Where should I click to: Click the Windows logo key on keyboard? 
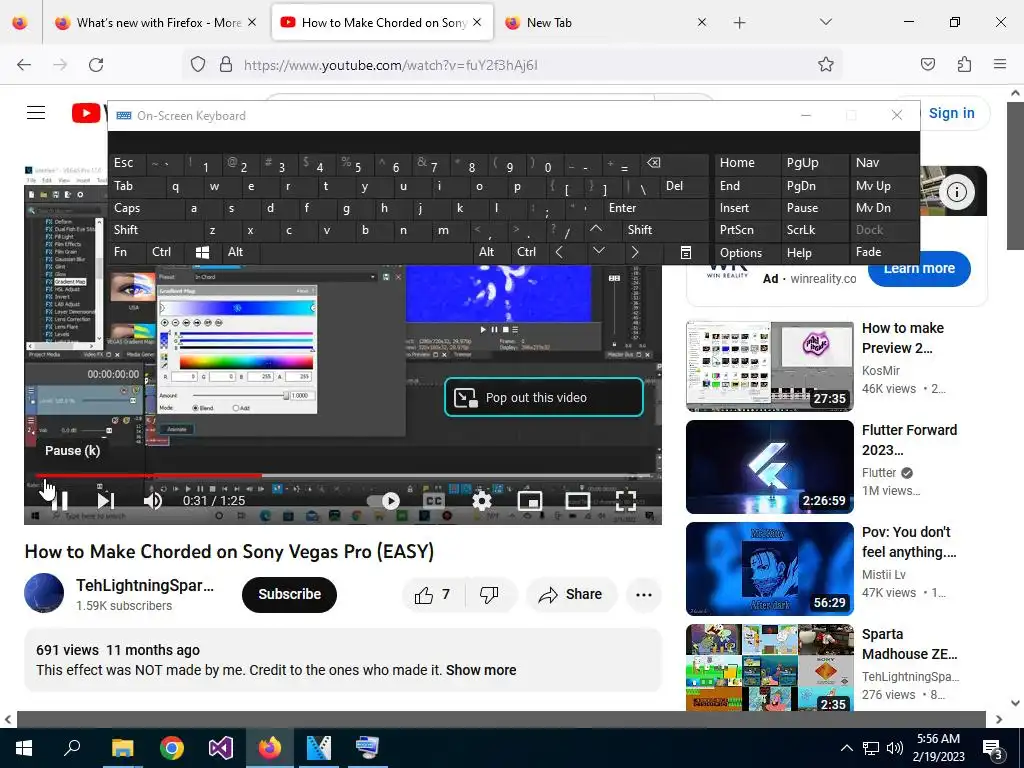coord(203,252)
